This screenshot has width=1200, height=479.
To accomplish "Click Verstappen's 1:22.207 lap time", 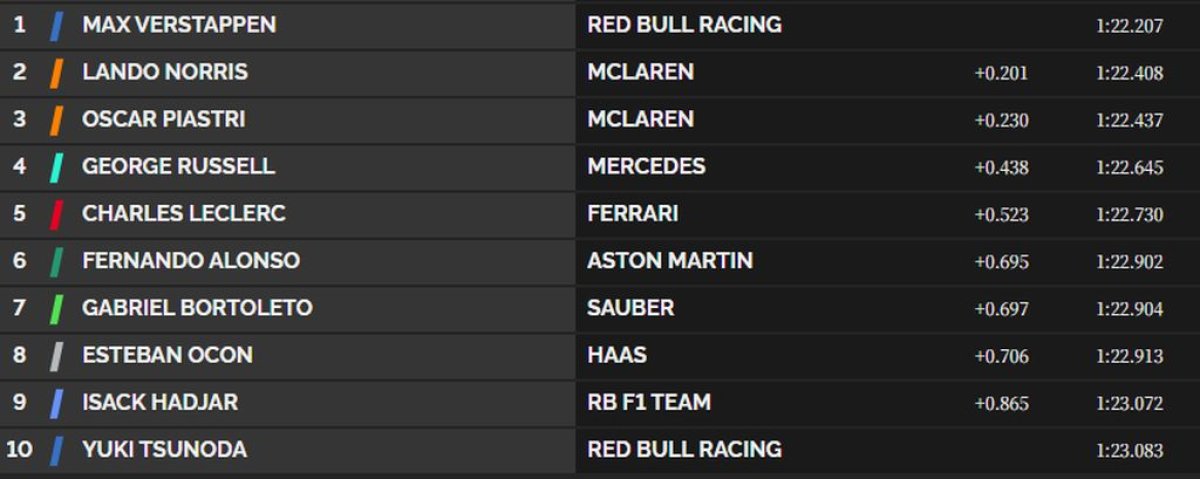I will [x=1129, y=26].
